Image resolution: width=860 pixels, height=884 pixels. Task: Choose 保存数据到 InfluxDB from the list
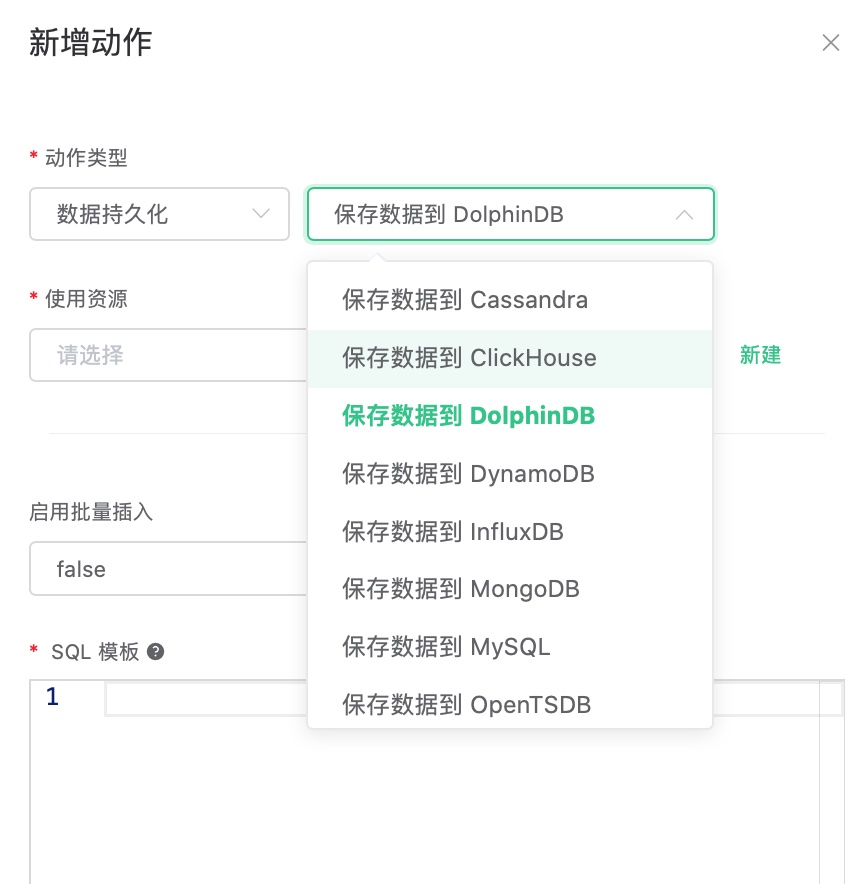click(x=453, y=532)
